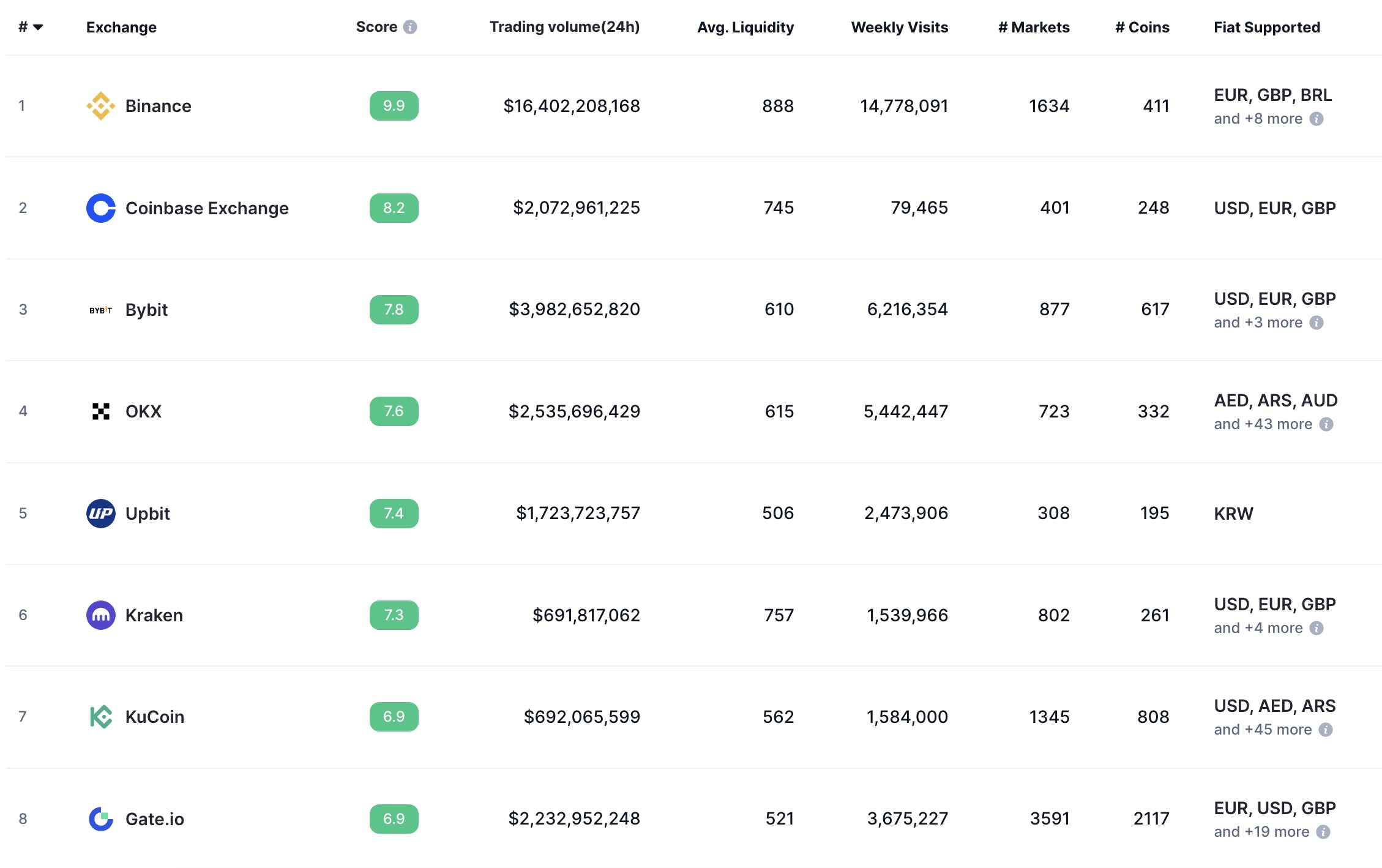Image resolution: width=1382 pixels, height=868 pixels.
Task: Click the Coinbase Exchange logo icon
Action: (x=100, y=208)
